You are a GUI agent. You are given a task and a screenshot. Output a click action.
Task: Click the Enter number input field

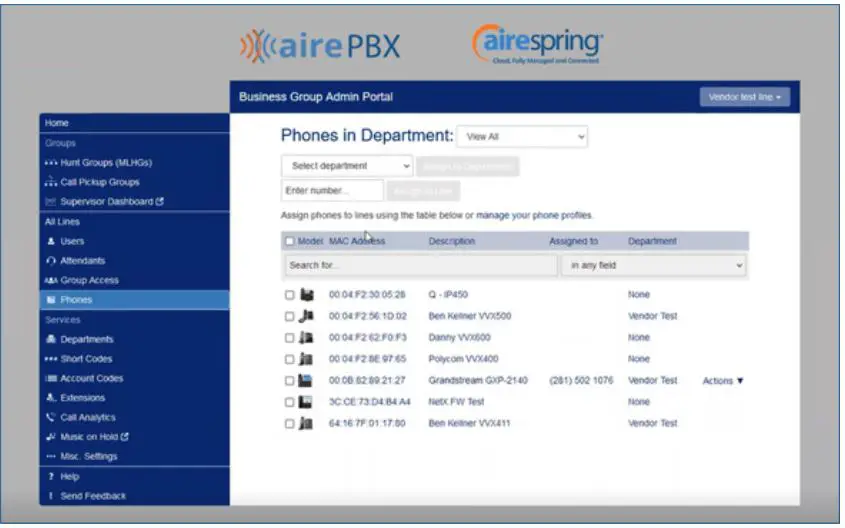(333, 191)
